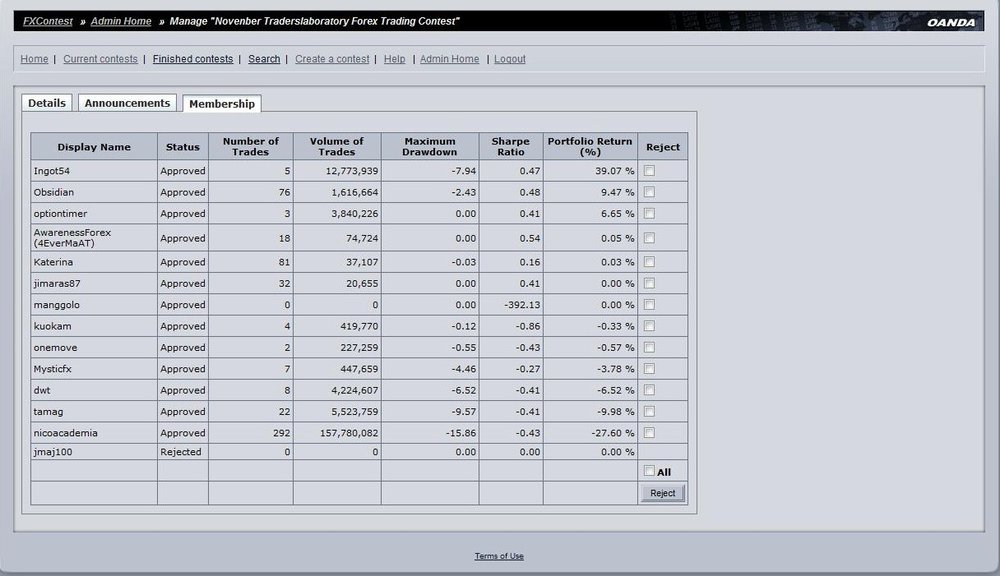Click the trade count 292
Image resolution: width=1000 pixels, height=576 pixels.
[281, 433]
